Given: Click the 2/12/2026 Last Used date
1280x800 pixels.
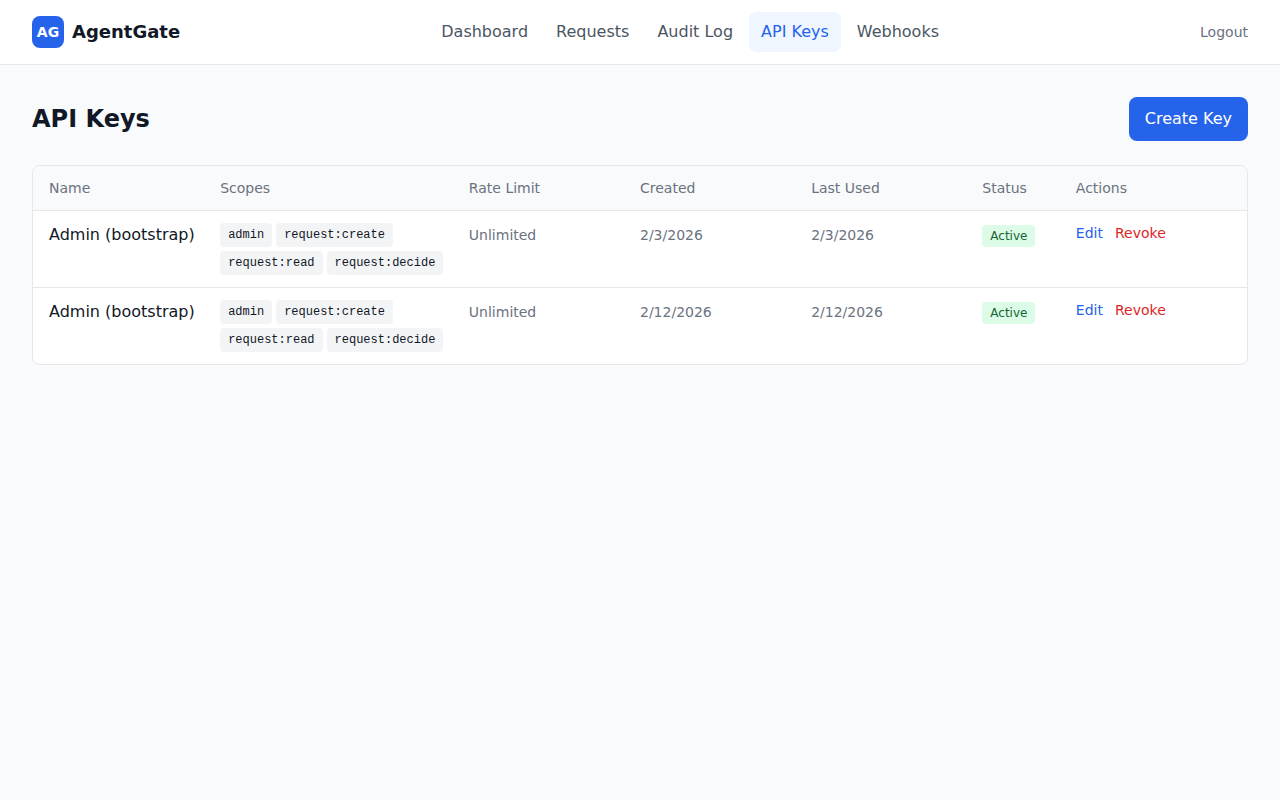Looking at the screenshot, I should coord(847,312).
